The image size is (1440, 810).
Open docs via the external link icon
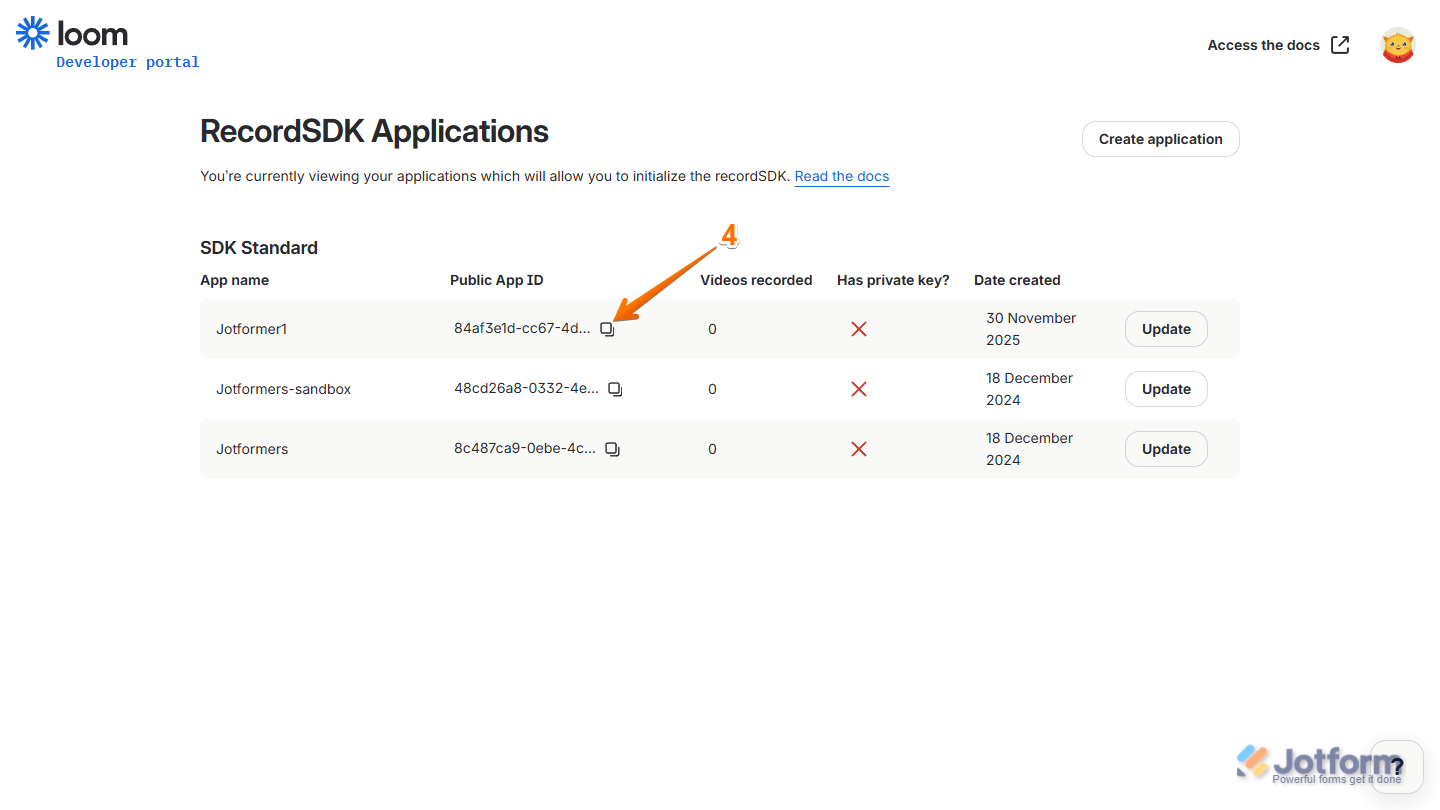1340,44
